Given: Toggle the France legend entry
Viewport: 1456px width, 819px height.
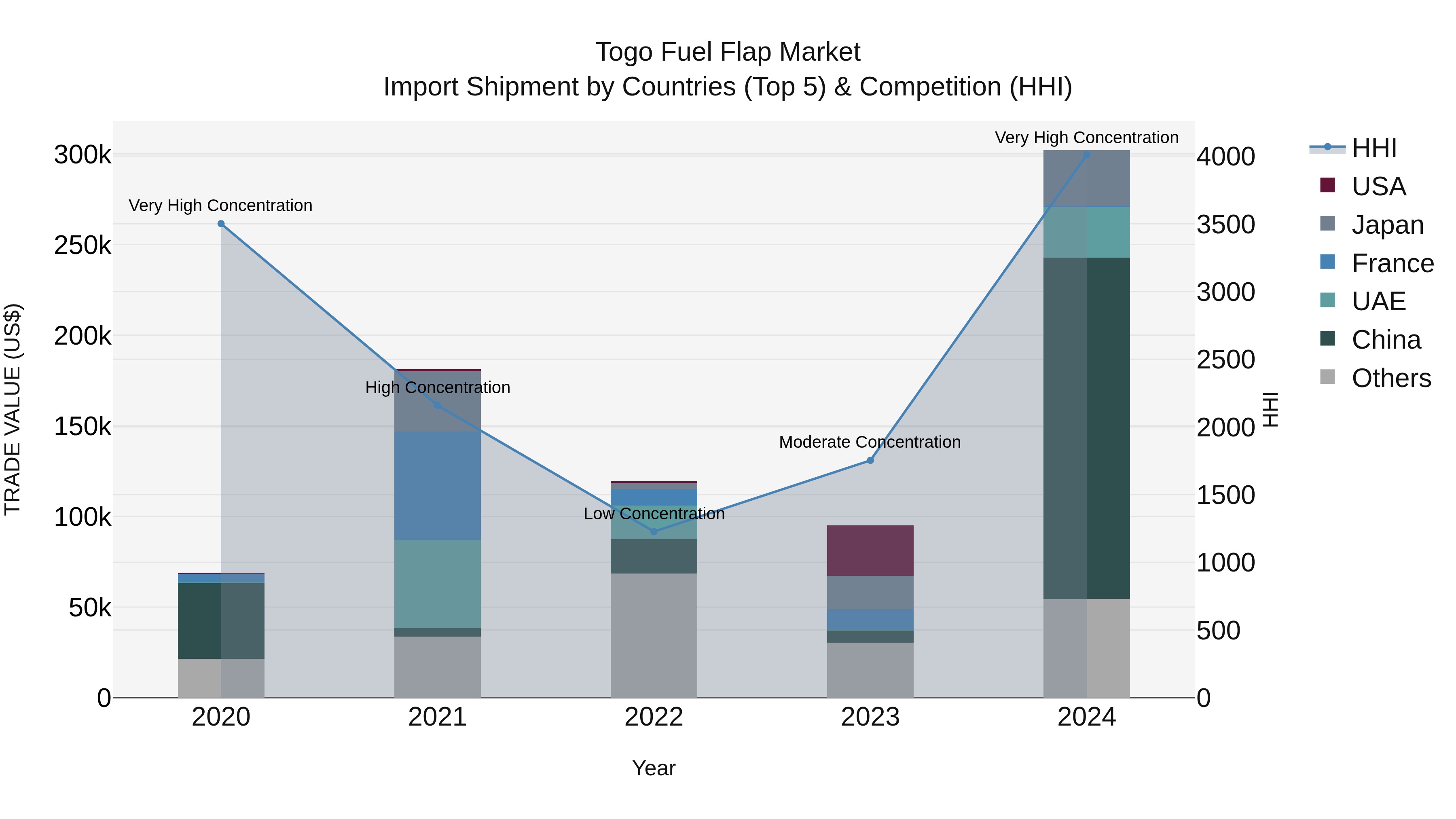Looking at the screenshot, I should [1376, 263].
